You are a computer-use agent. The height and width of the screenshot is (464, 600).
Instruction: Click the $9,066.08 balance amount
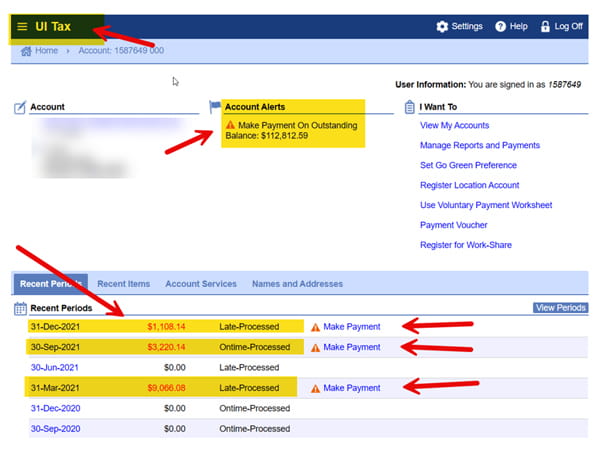[166, 388]
